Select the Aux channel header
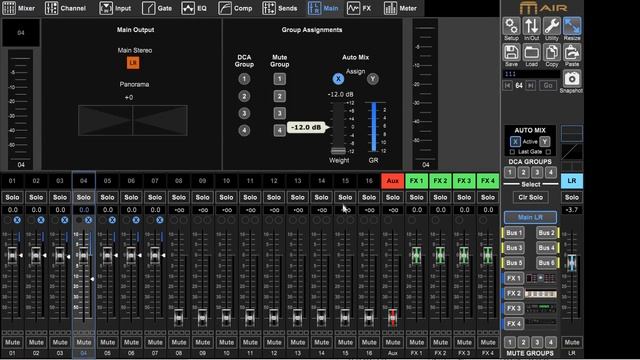 (x=392, y=181)
